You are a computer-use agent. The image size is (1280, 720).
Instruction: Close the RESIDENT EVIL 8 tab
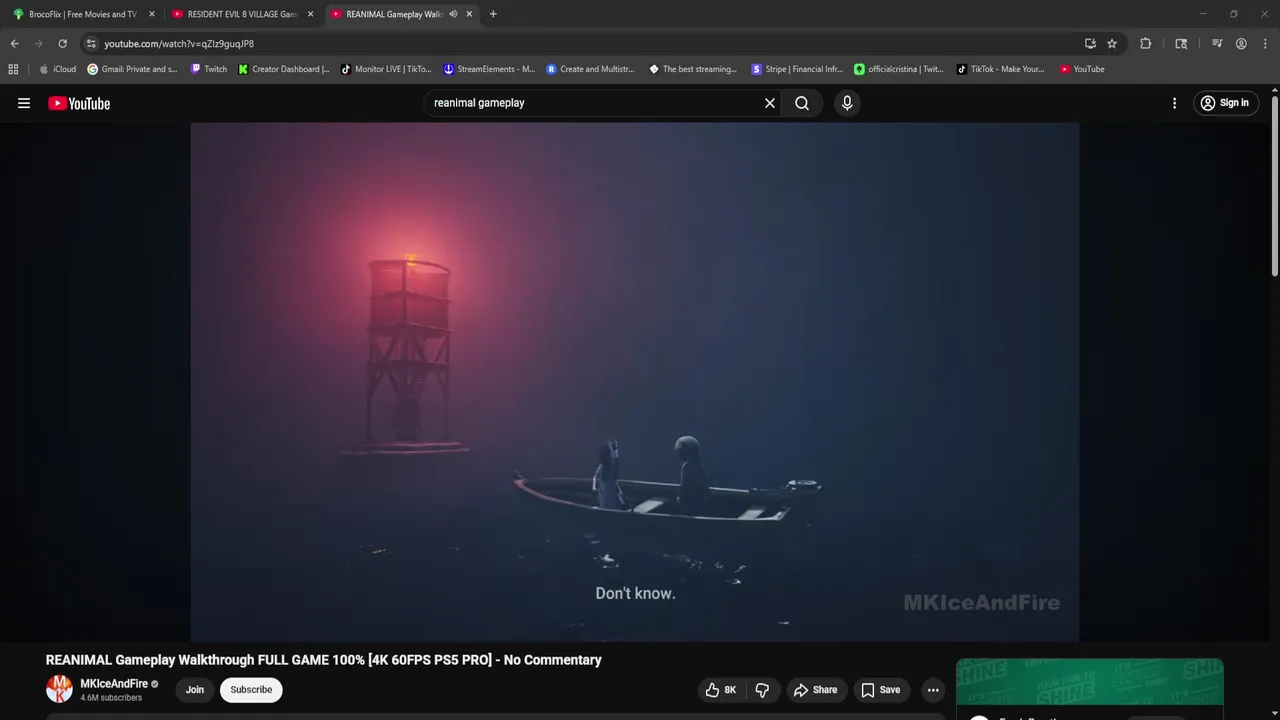310,14
